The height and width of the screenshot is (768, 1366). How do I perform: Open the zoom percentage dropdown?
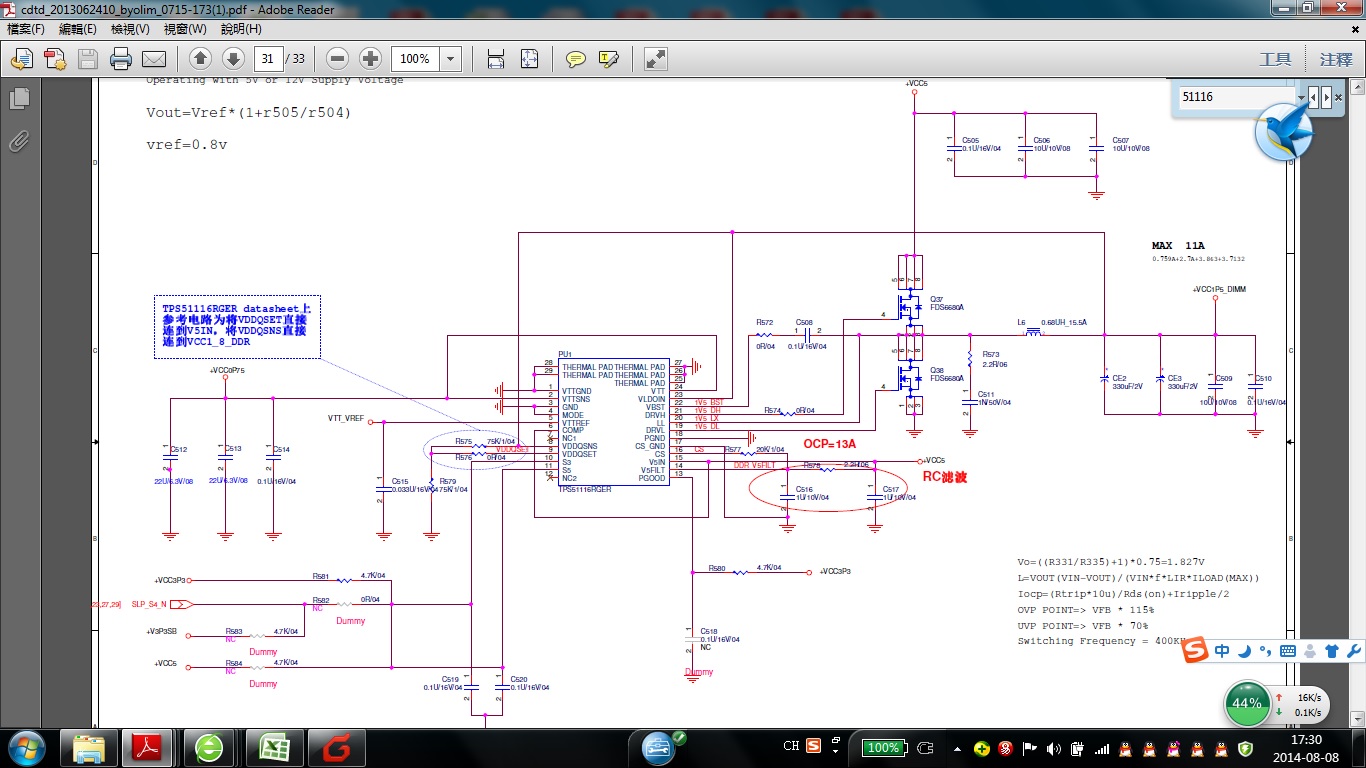tap(451, 59)
